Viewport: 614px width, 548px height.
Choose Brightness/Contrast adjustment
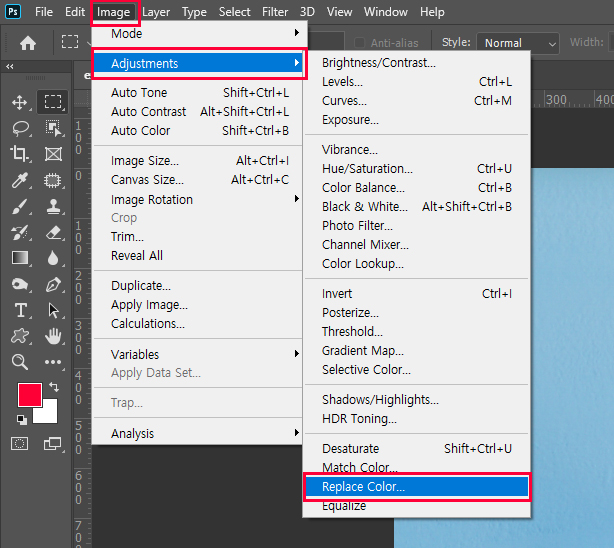(x=417, y=63)
